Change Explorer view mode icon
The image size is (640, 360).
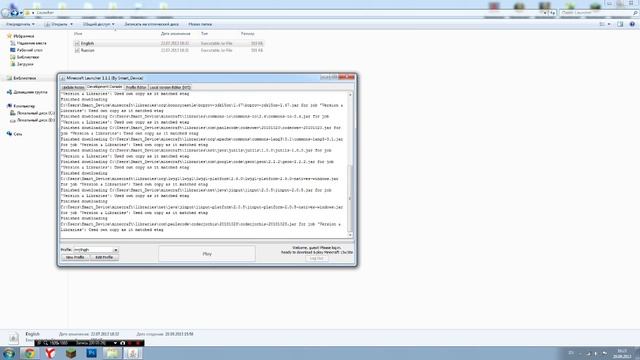pyautogui.click(x=602, y=24)
